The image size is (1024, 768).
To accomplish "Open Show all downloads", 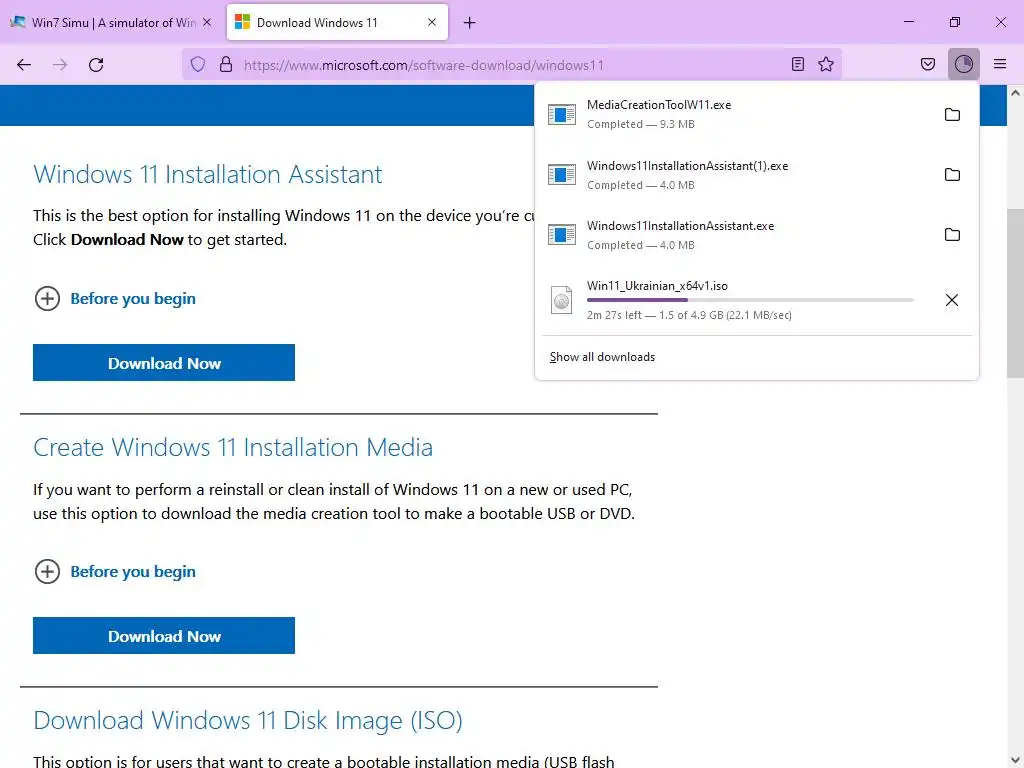I will pos(602,357).
